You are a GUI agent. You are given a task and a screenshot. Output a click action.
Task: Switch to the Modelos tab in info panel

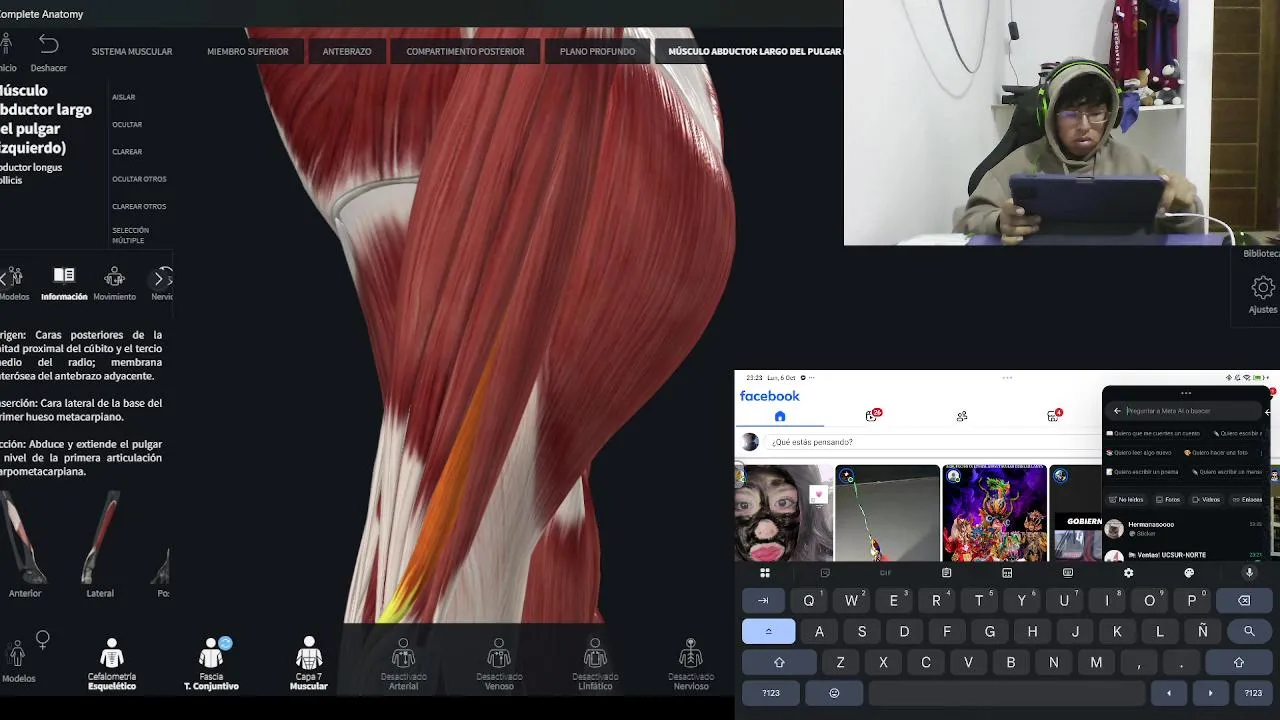click(14, 283)
